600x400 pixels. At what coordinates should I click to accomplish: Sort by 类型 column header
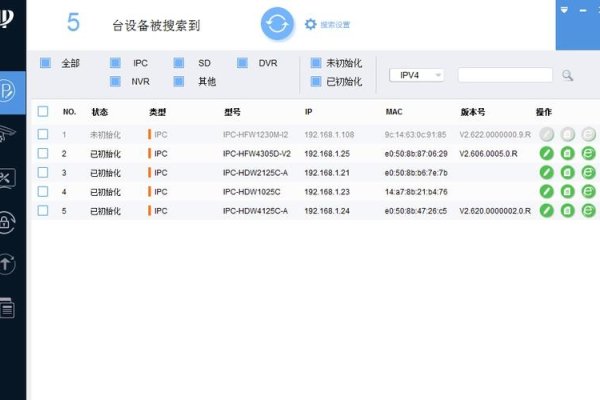pyautogui.click(x=157, y=112)
